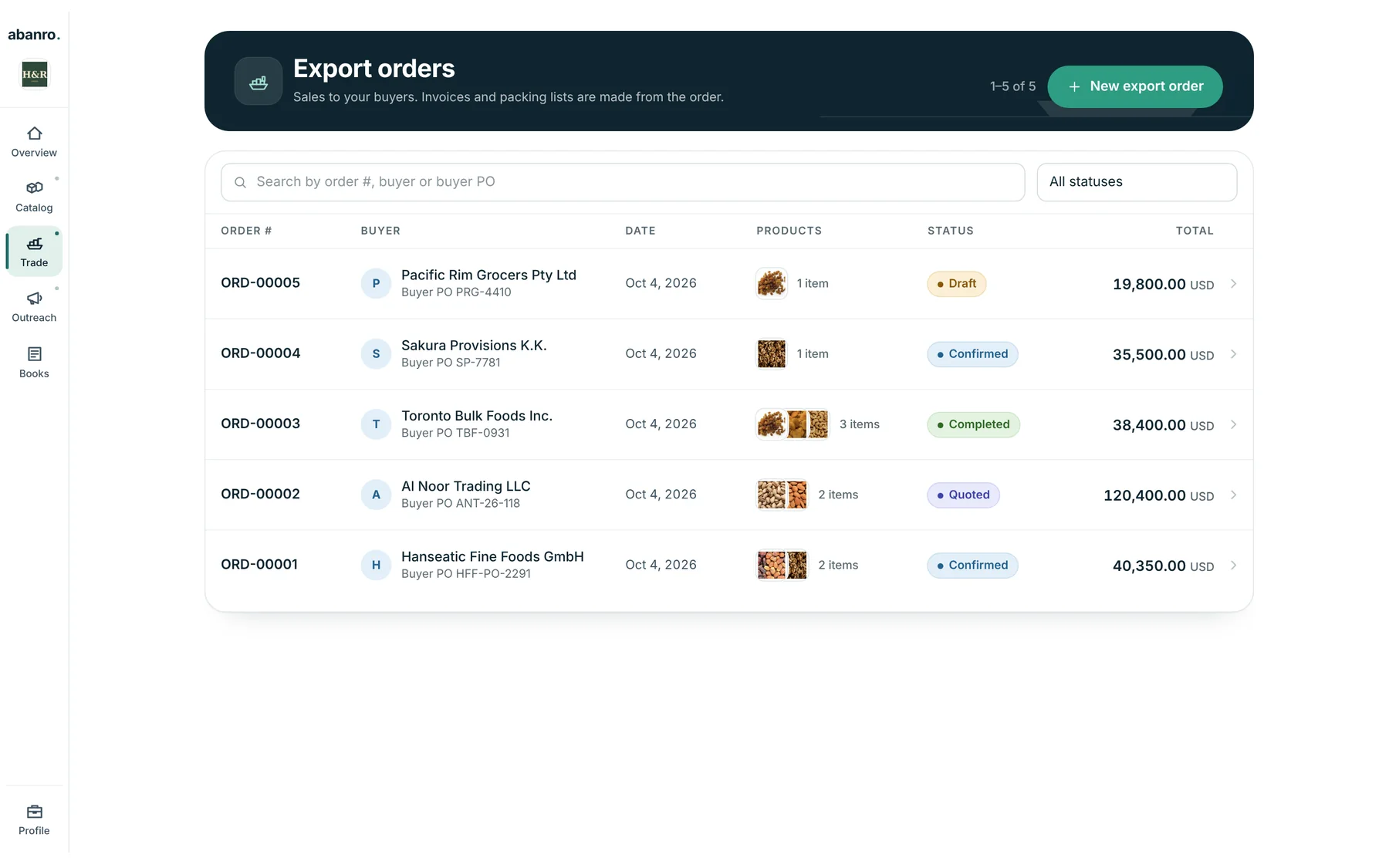Select the Trade ship icon
Viewport: 1389px width, 868px height.
click(x=34, y=244)
